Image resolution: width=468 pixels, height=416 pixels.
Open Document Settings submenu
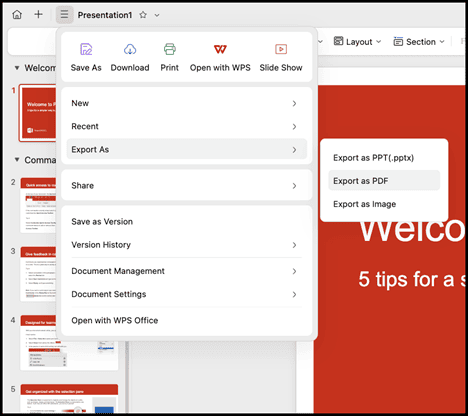coord(187,294)
